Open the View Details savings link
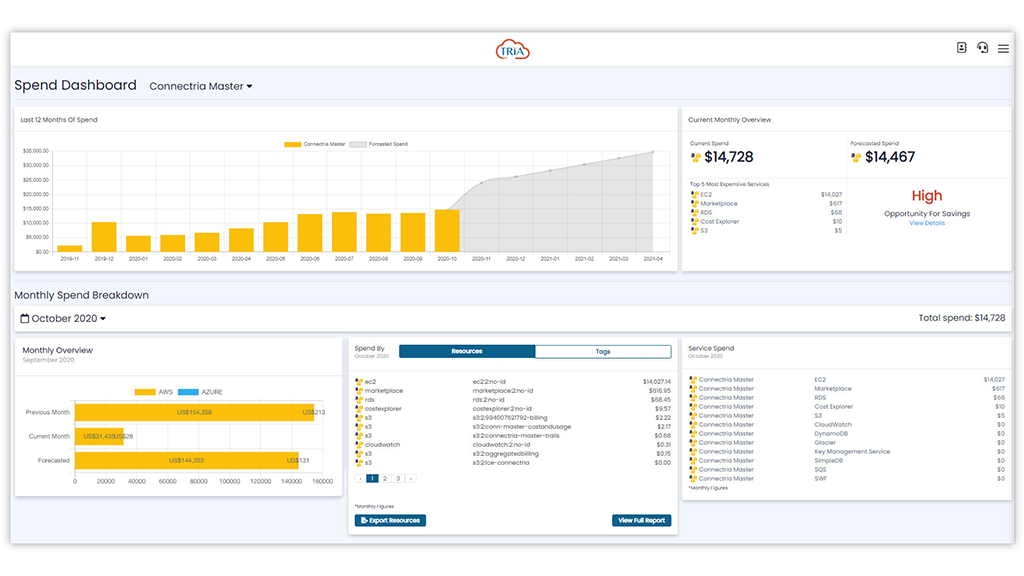 pyautogui.click(x=927, y=223)
